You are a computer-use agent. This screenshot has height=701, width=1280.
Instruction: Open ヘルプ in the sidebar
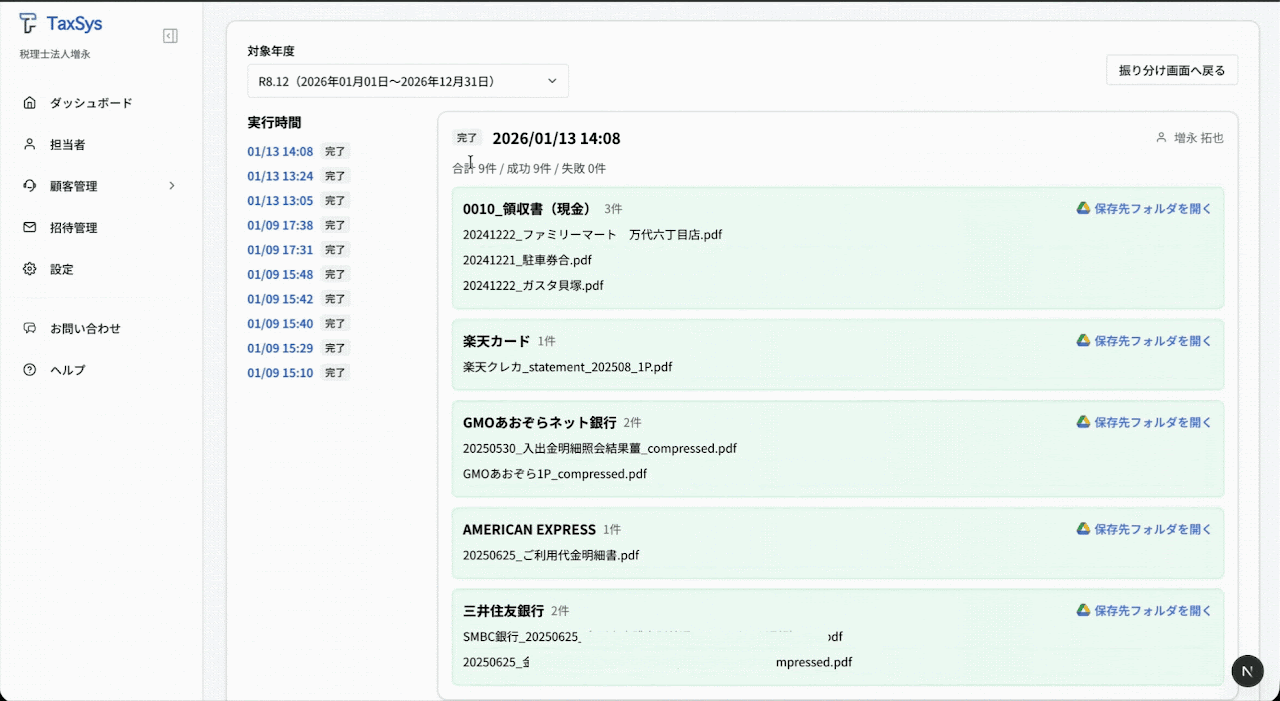tap(67, 370)
